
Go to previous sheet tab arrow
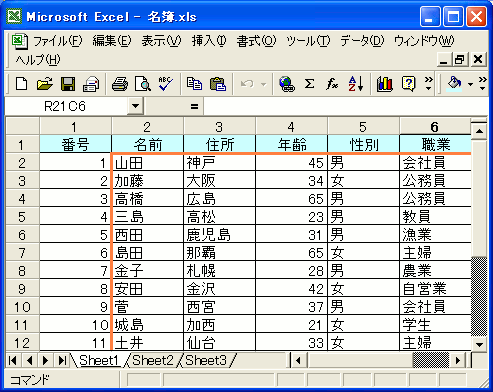pyautogui.click(x=29, y=360)
